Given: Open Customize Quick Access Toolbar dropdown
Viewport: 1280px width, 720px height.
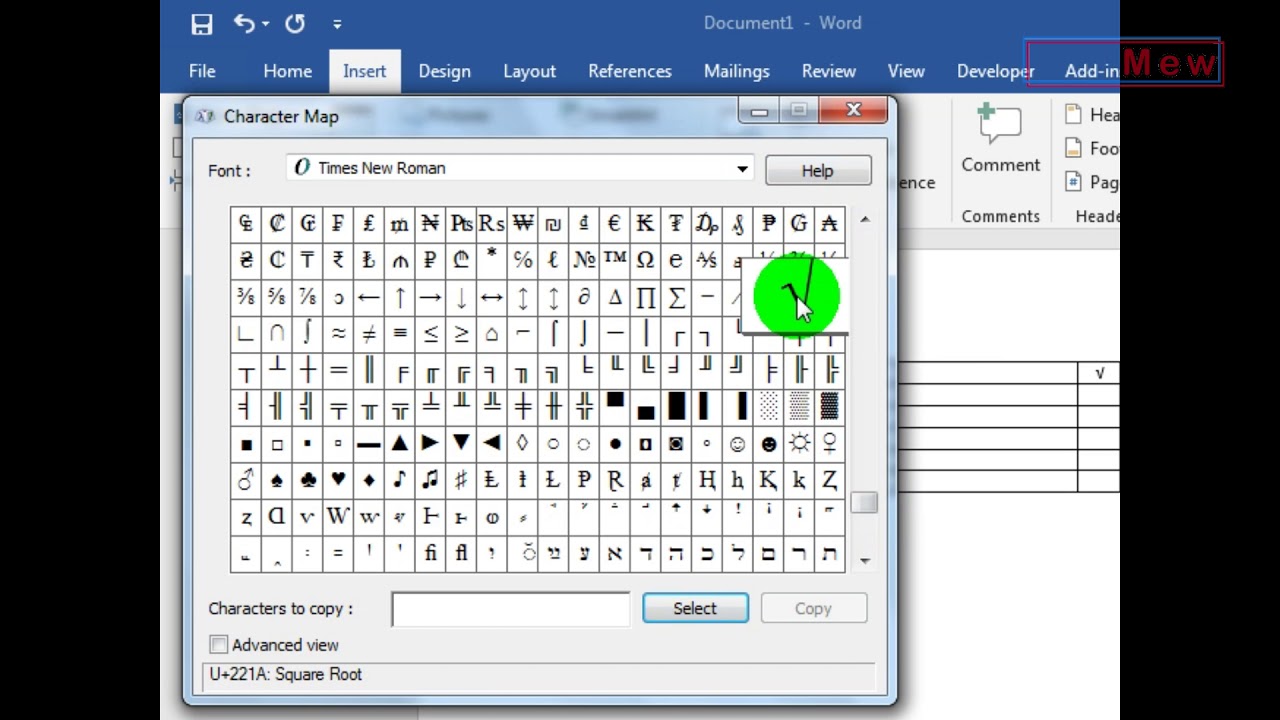Looking at the screenshot, I should click(337, 24).
